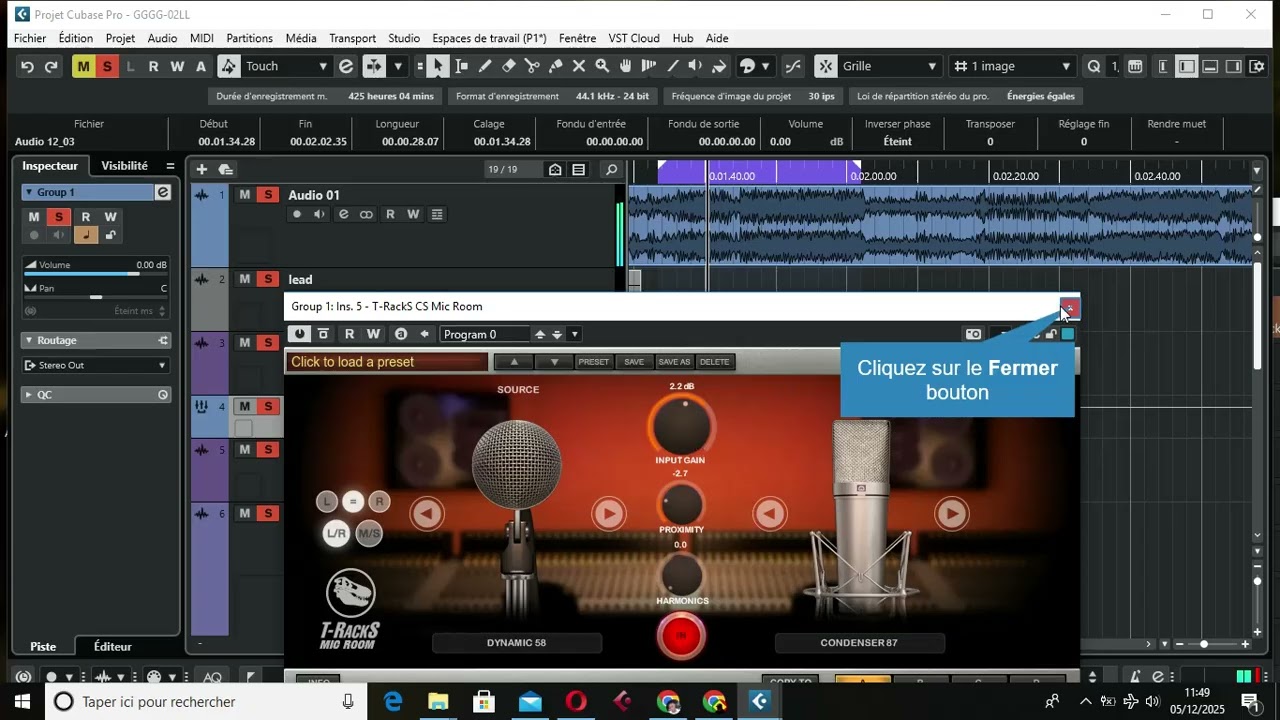
Task: Click the DYNAMIC 58 mic label
Action: point(517,643)
